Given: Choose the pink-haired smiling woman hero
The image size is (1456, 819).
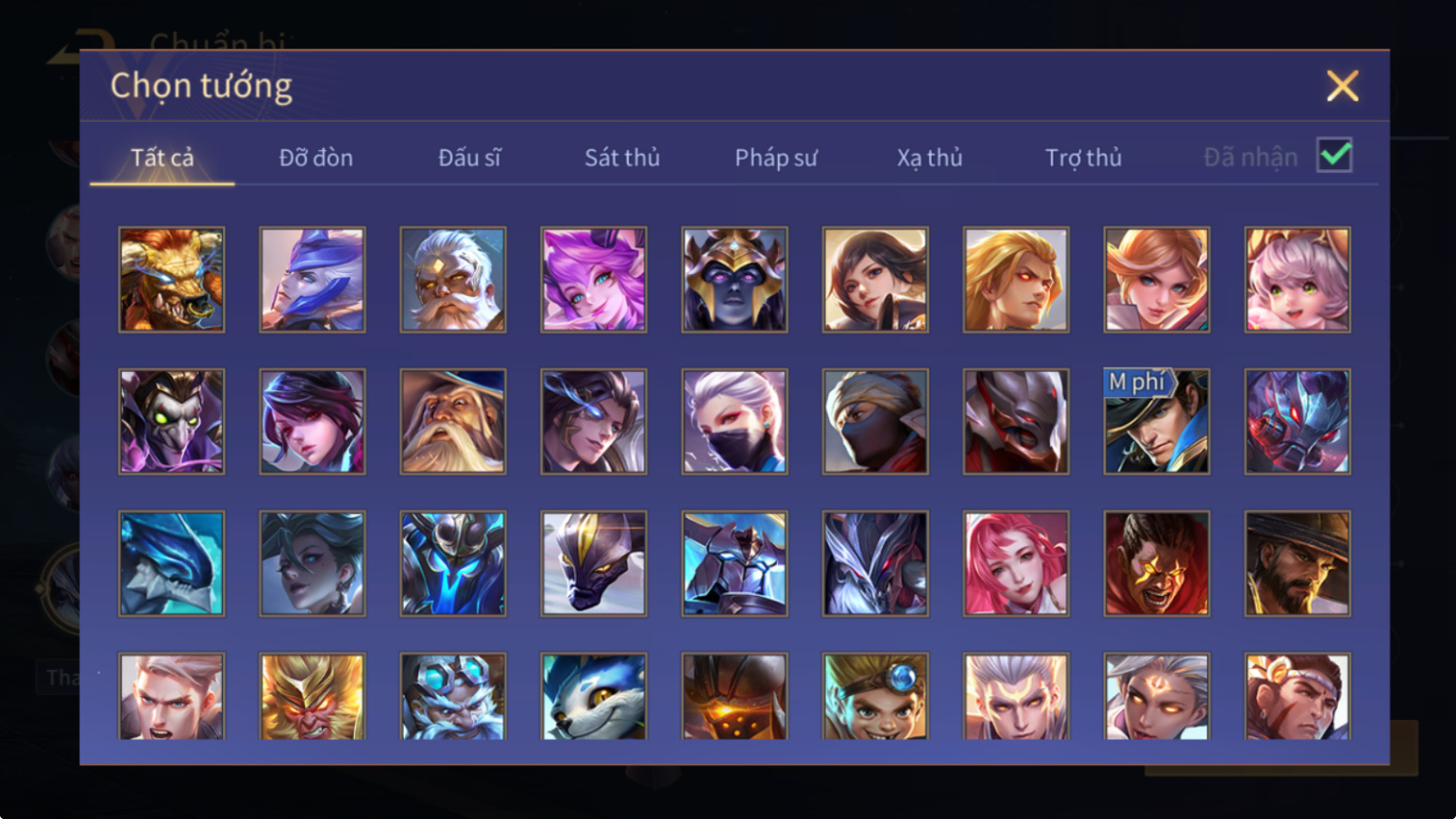Looking at the screenshot, I should [1016, 564].
